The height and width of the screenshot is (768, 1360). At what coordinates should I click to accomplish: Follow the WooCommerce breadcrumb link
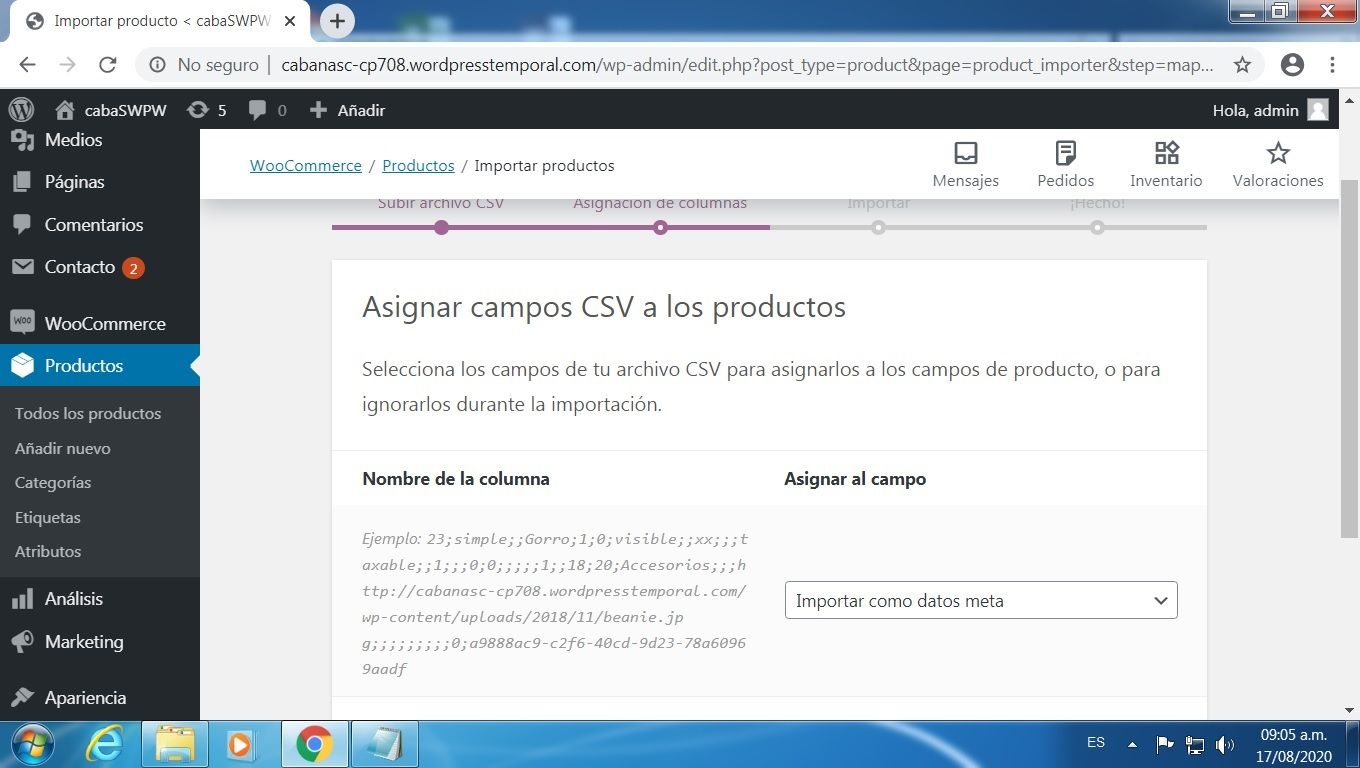tap(306, 166)
